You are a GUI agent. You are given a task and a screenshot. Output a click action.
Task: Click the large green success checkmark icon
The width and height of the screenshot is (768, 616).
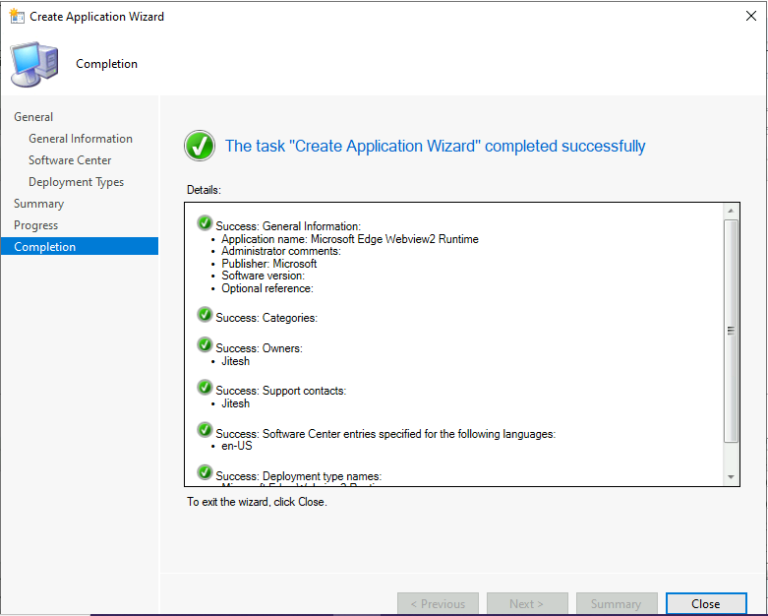[x=200, y=146]
